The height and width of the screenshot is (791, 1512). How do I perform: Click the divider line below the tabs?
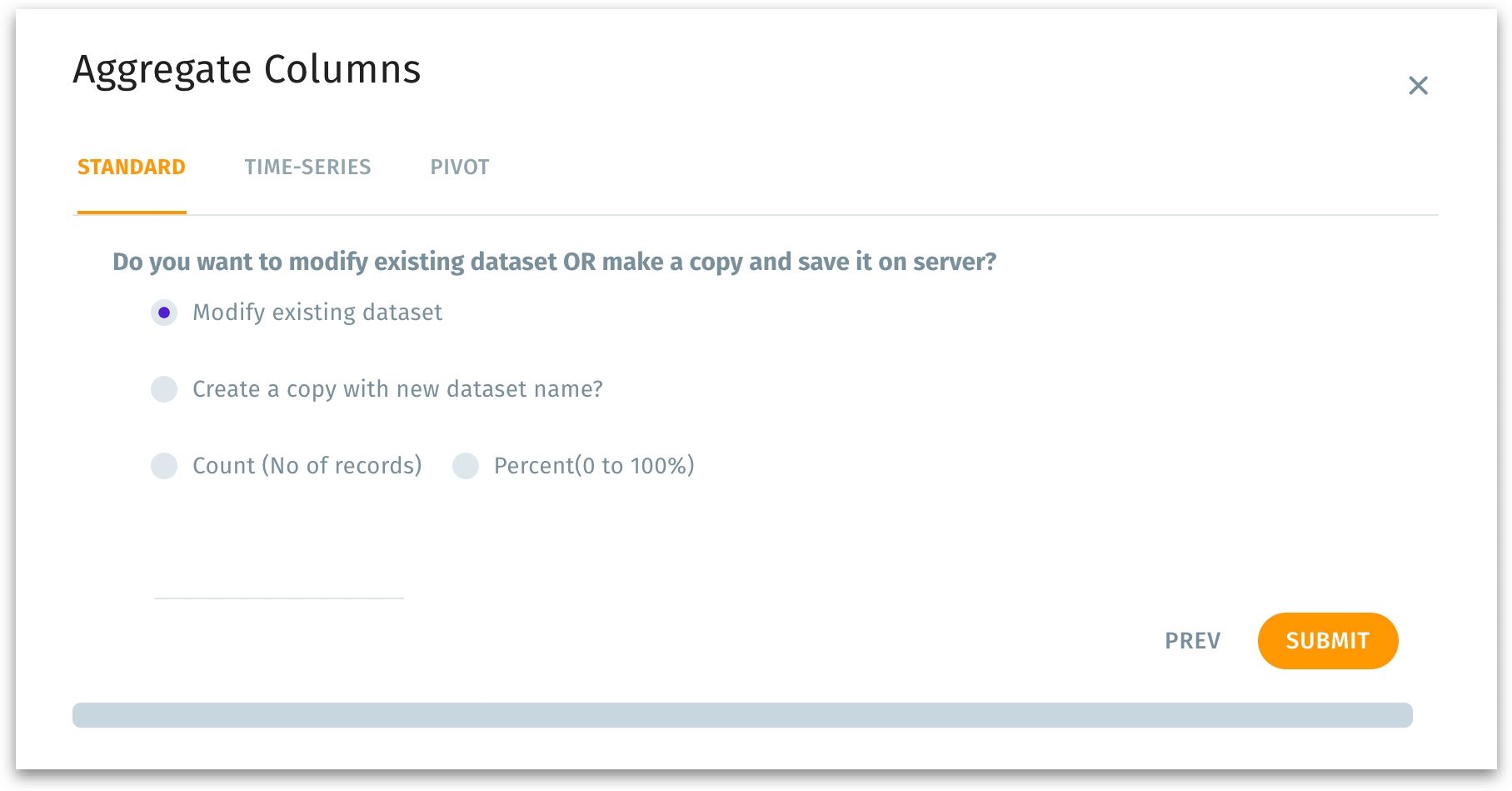pos(812,215)
